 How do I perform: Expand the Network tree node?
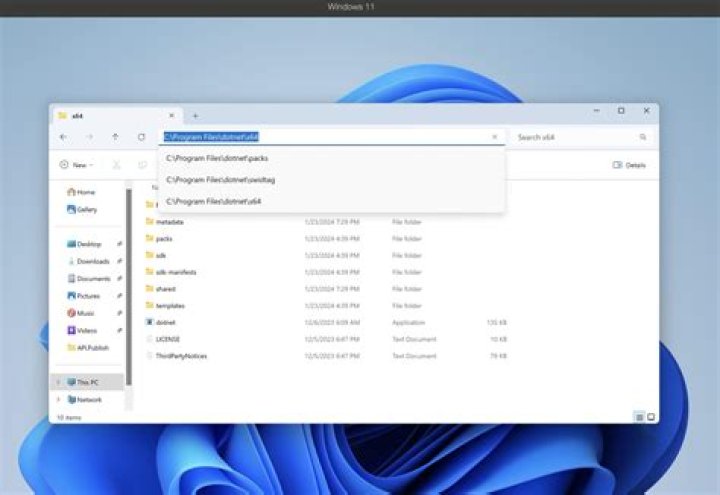pos(58,399)
